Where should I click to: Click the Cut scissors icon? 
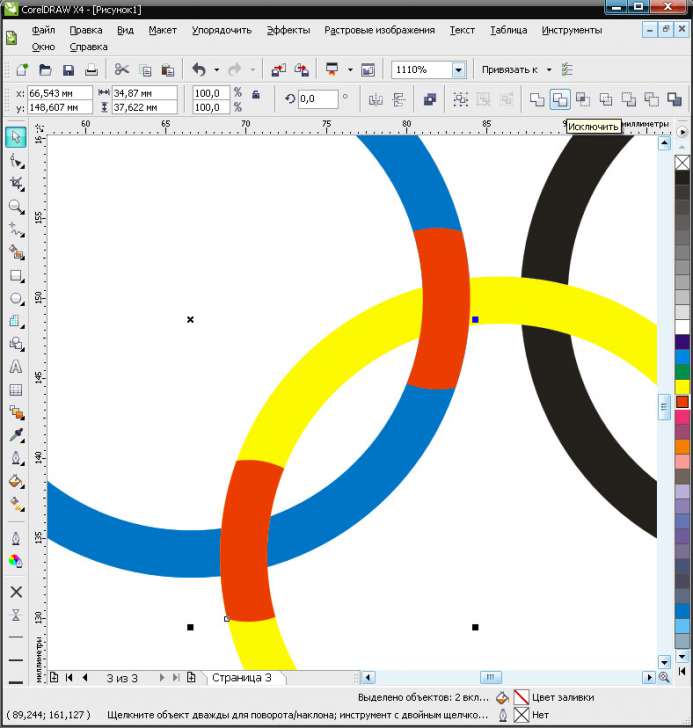122,70
